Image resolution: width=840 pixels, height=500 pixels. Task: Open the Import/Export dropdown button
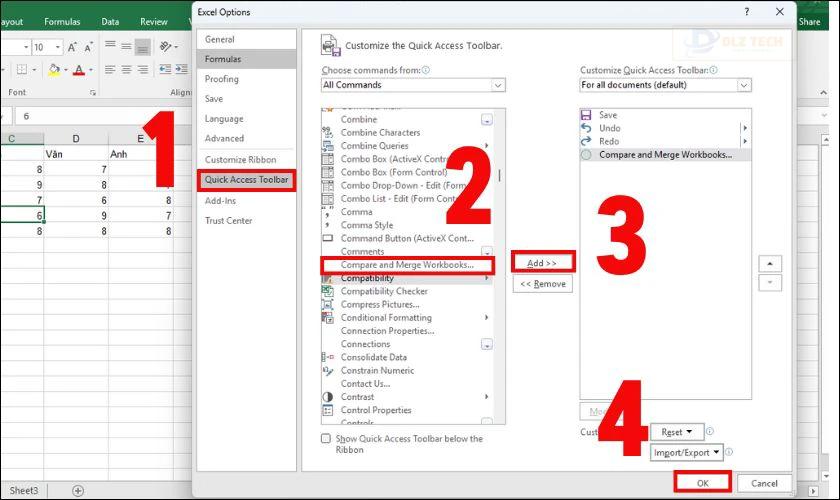[687, 453]
